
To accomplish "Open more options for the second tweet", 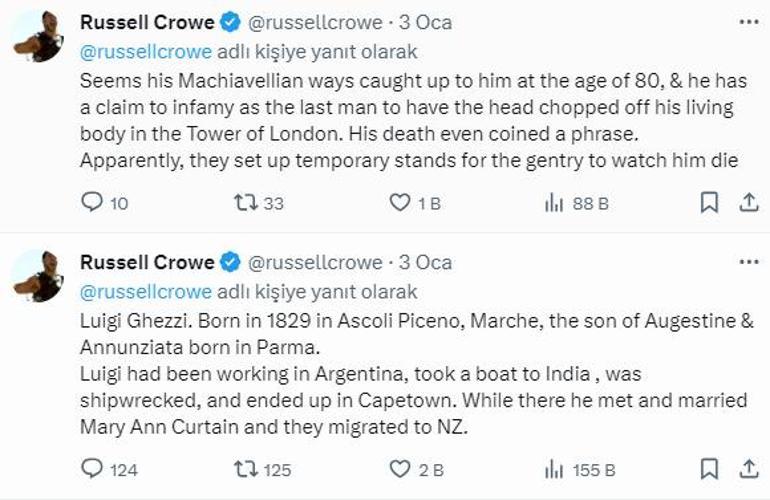I will point(747,262).
